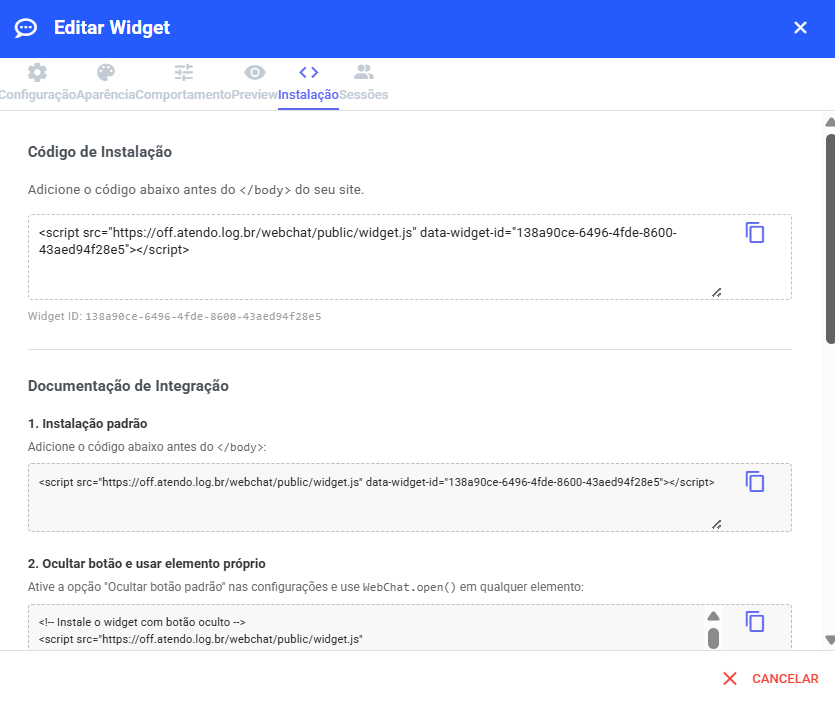Click the scrollbar thumb in third code box
835x702 pixels.
714,638
